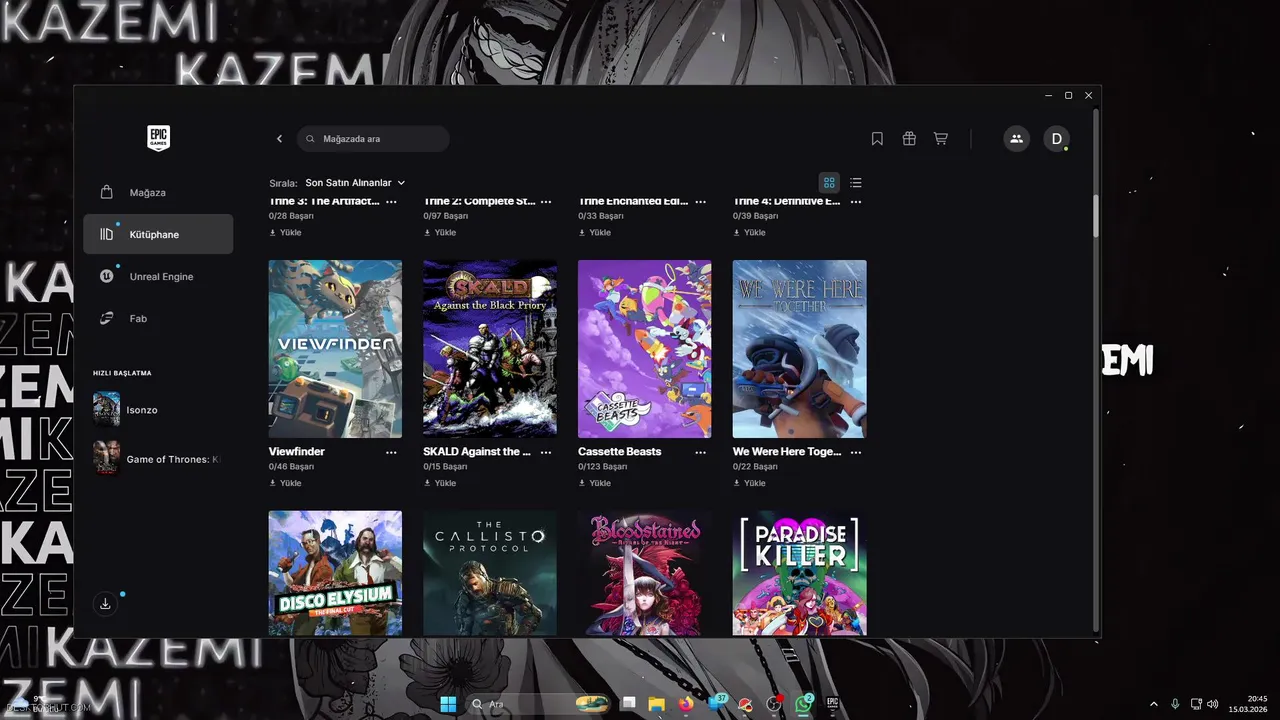The width and height of the screenshot is (1280, 720).
Task: Click the download icon under Cassette Beasts
Action: point(582,483)
